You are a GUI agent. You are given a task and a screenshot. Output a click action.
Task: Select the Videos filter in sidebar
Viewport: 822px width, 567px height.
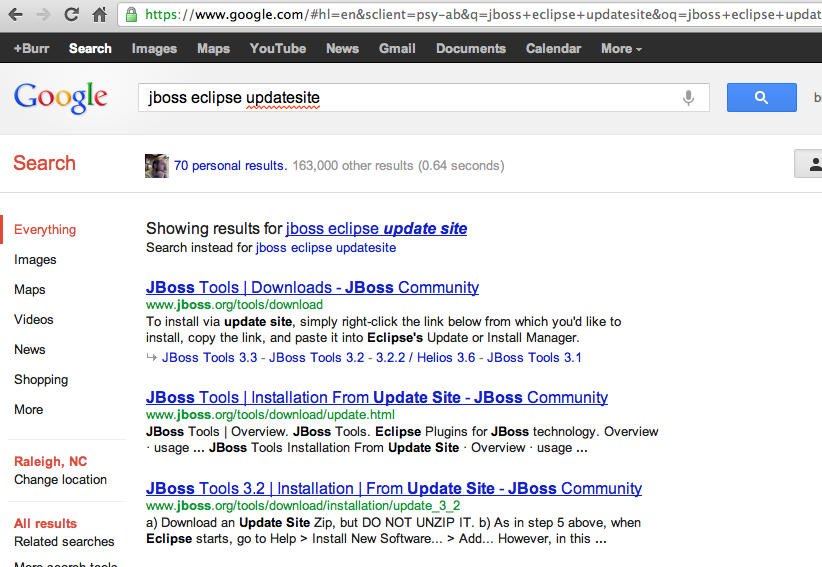[x=34, y=319]
